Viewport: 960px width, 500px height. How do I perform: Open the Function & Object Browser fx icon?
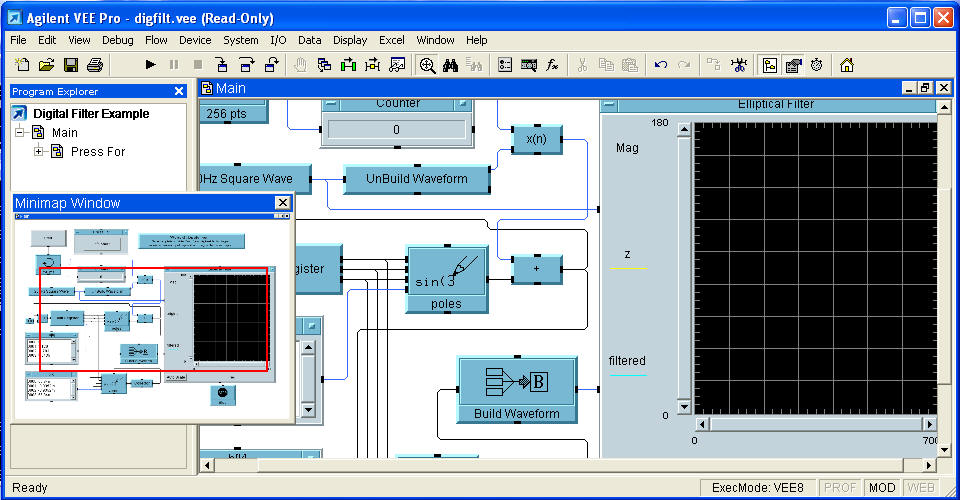coord(553,65)
